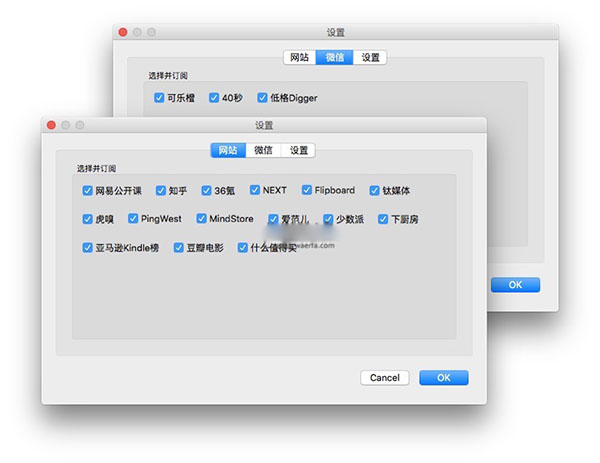Screen dimensions: 600x463
Task: Select 微信 tab in back window
Action: (334, 57)
